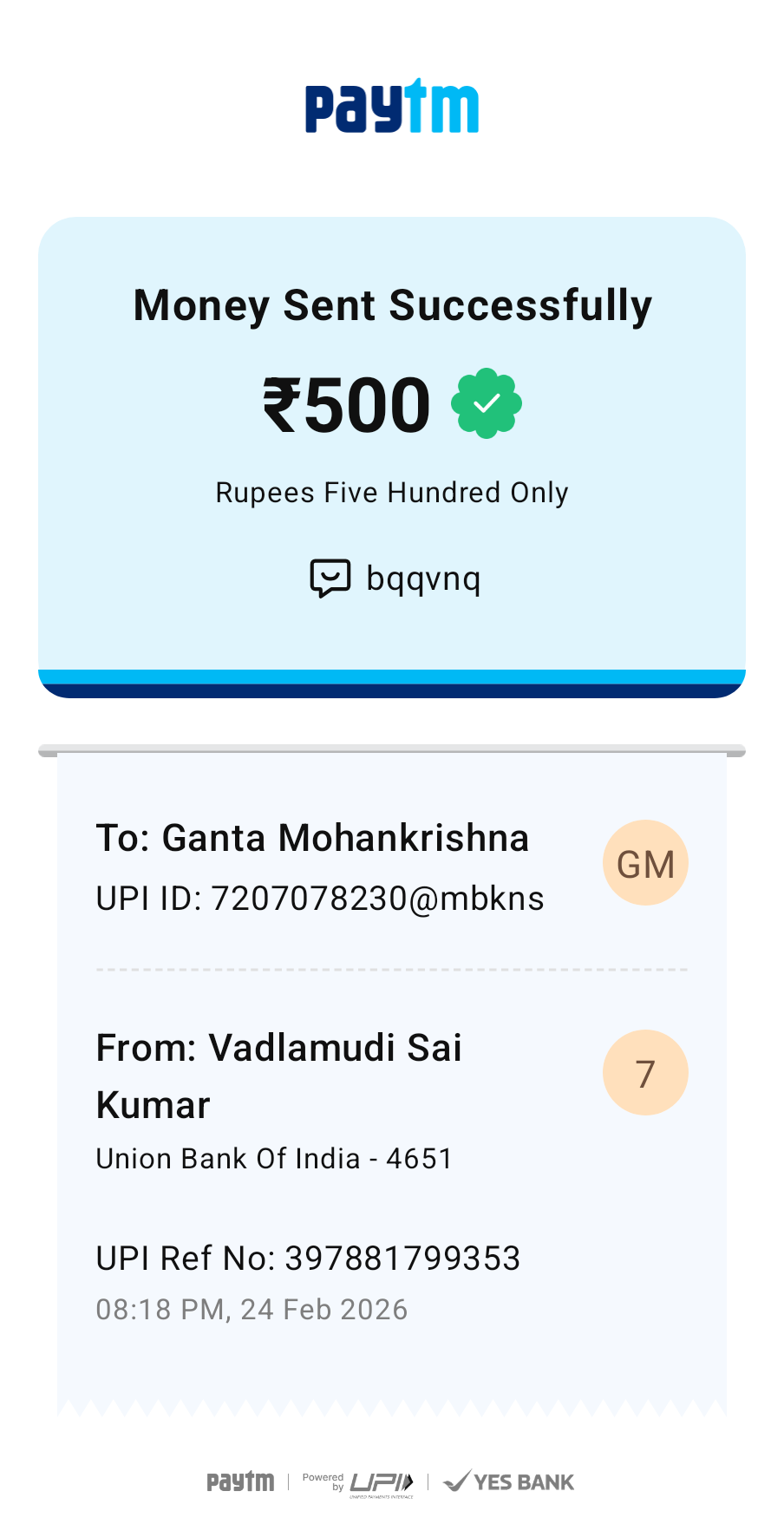
Task: Click the Paytm logo at the top
Action: click(x=391, y=107)
